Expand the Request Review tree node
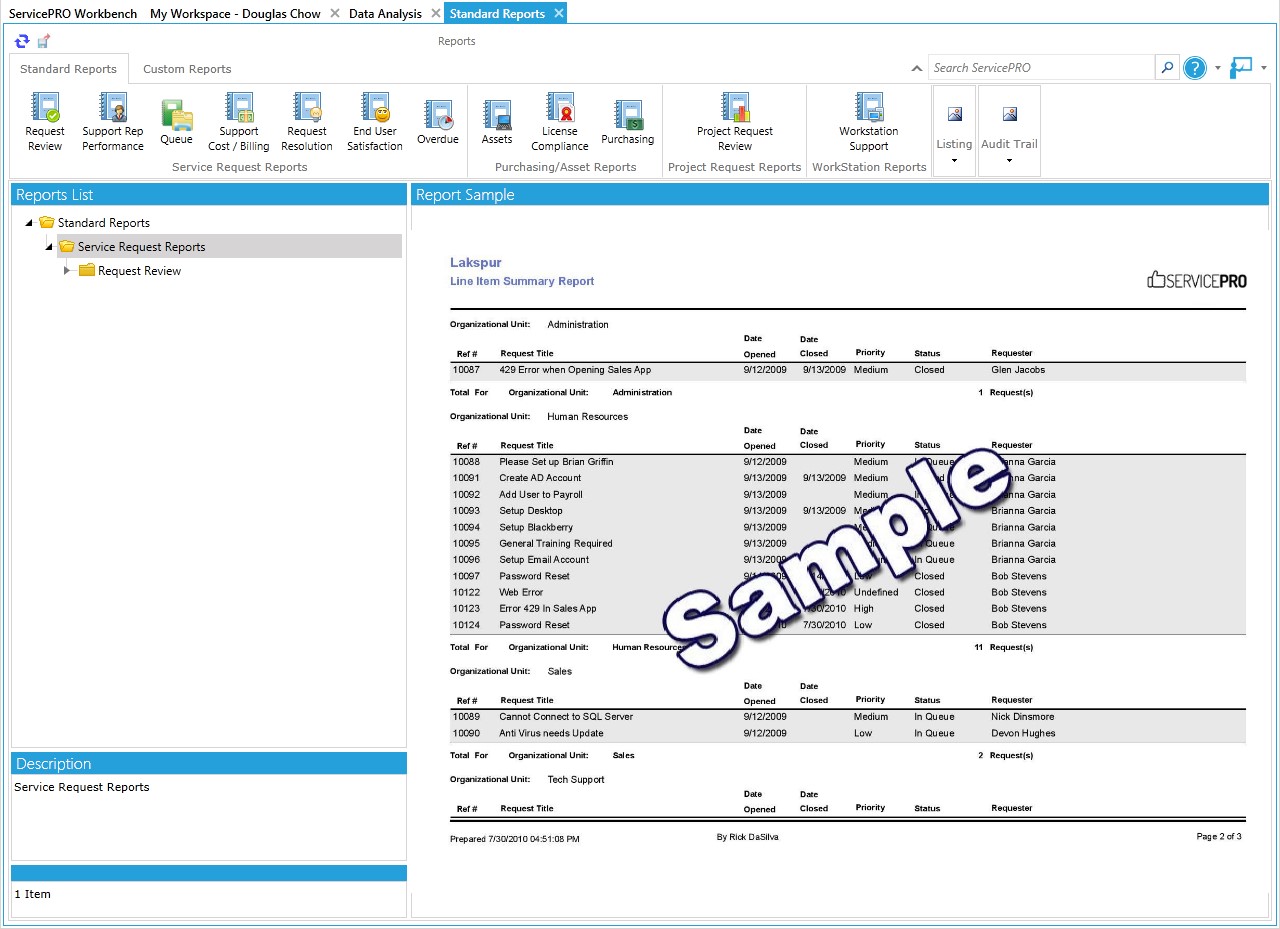 tap(68, 271)
